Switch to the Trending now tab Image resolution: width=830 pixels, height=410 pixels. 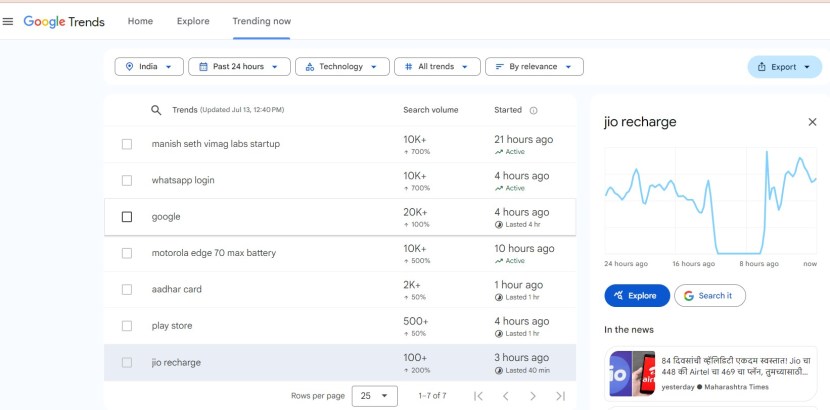[x=261, y=21]
